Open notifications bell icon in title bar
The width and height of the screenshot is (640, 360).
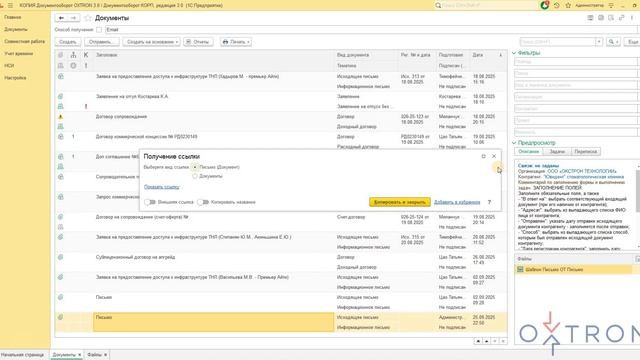coord(544,5)
